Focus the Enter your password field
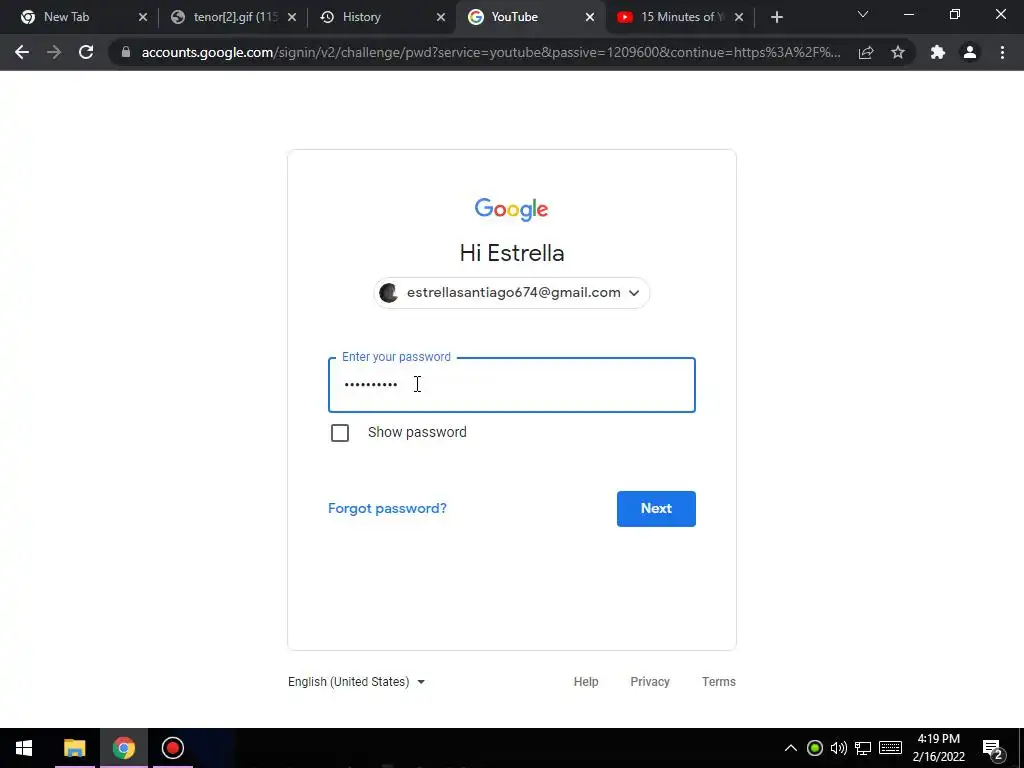 pos(511,385)
